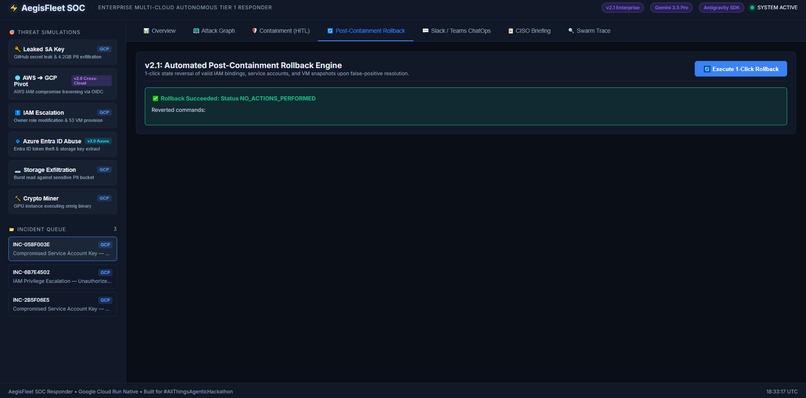The image size is (806, 398).
Task: Run the IAM Escalation simulation
Action: (63, 116)
